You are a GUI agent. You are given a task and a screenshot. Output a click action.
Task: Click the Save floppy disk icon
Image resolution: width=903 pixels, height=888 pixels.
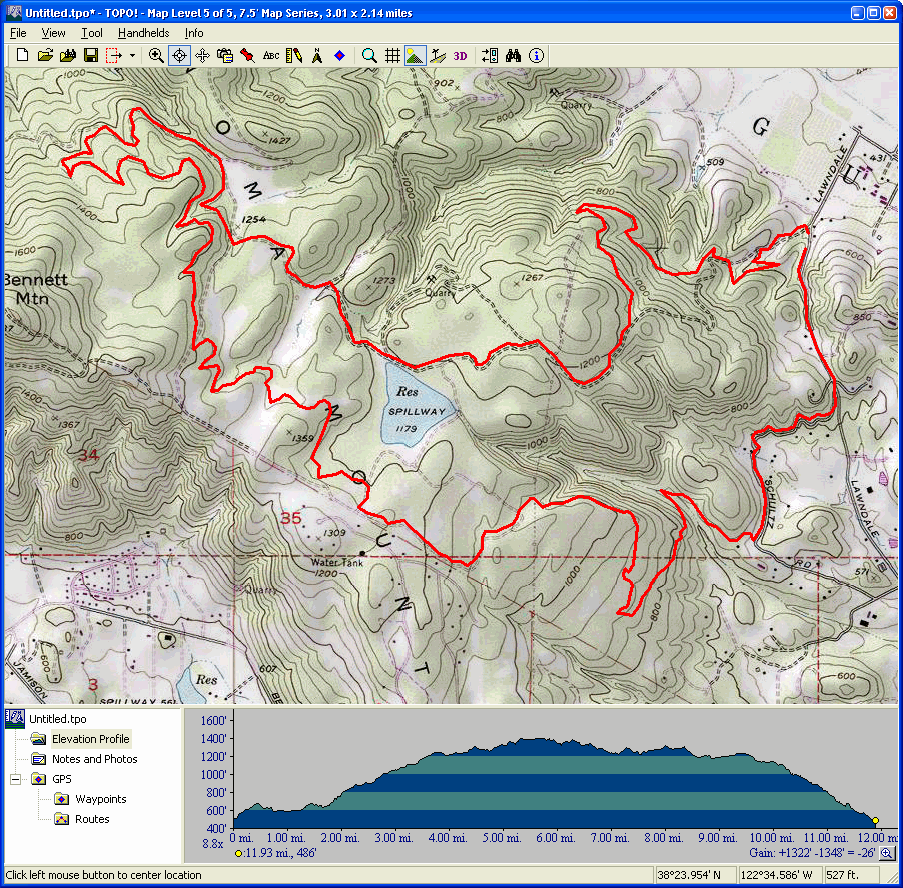click(90, 56)
